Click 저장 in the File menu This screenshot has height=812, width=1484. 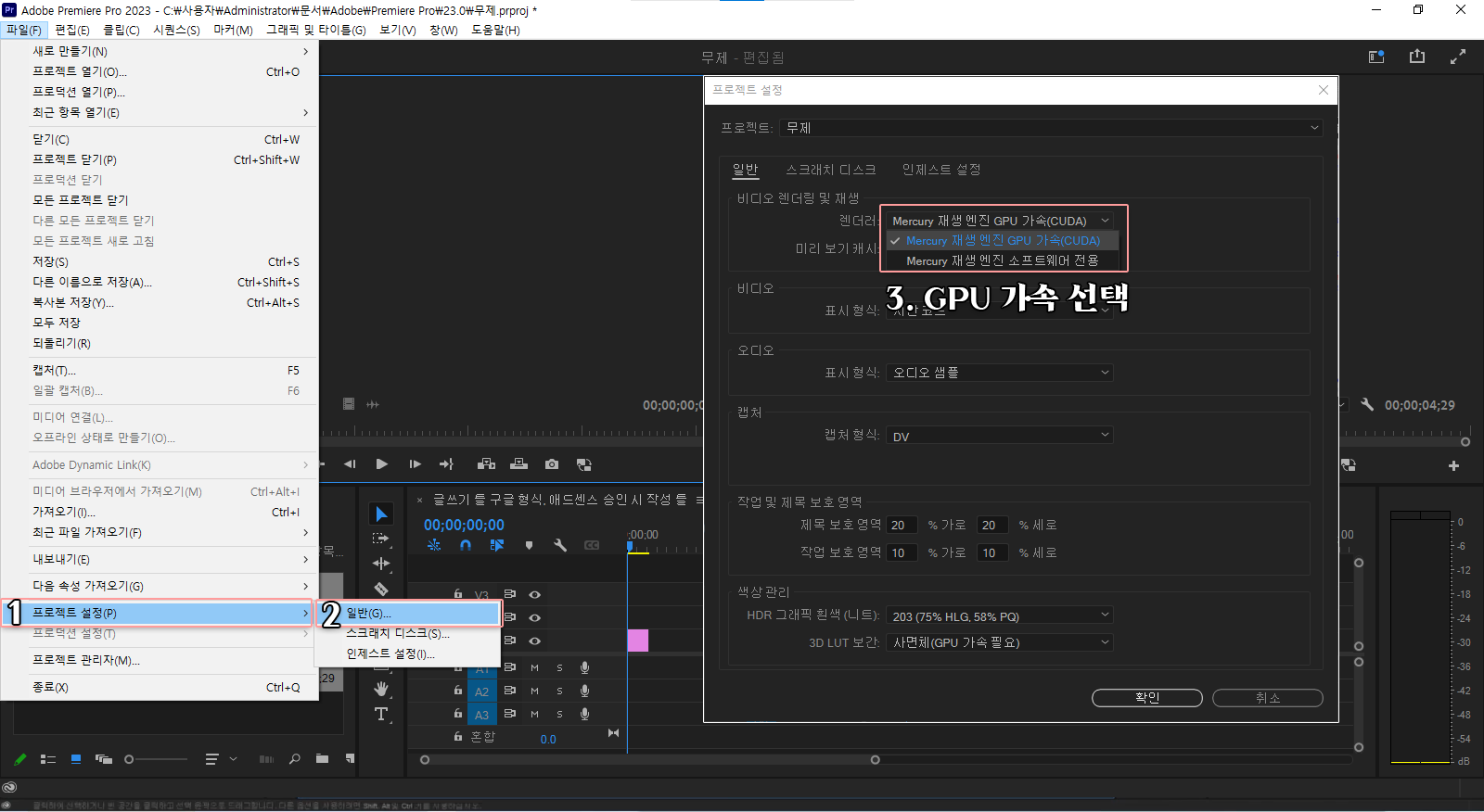160,261
